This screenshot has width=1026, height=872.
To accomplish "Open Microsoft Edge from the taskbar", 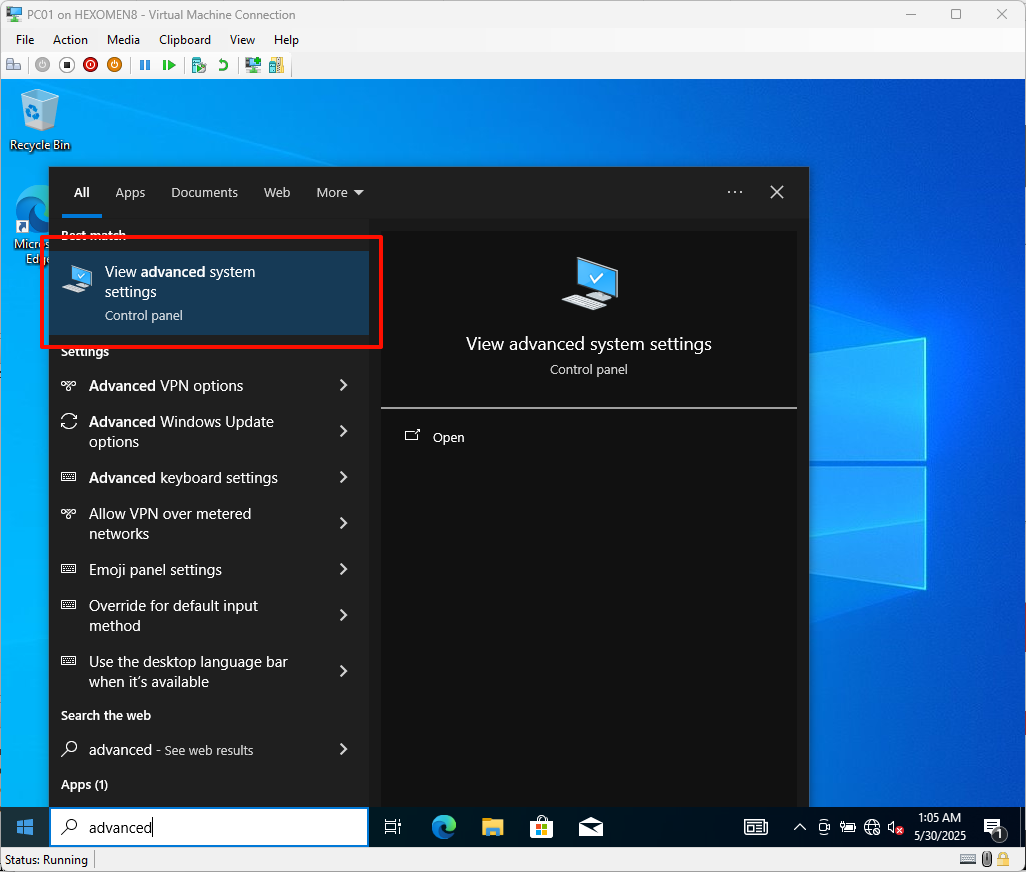I will [x=444, y=827].
